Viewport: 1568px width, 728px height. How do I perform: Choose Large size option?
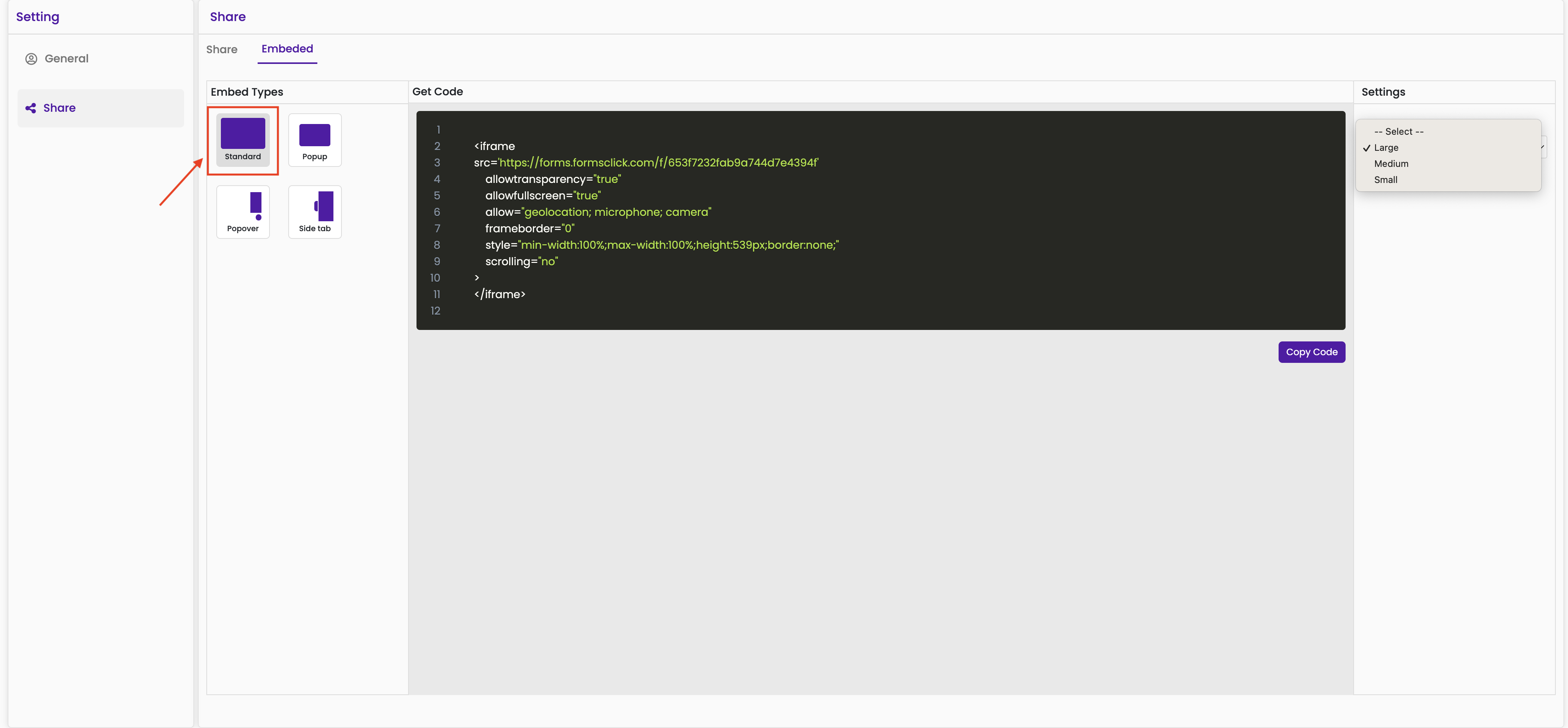pos(1448,148)
